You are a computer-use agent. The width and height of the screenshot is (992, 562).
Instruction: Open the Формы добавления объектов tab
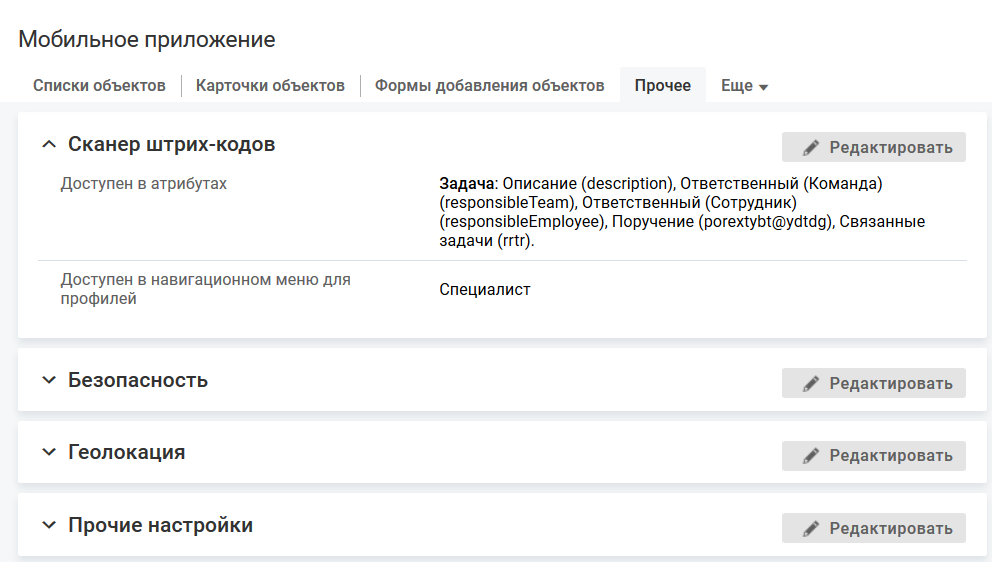[489, 86]
